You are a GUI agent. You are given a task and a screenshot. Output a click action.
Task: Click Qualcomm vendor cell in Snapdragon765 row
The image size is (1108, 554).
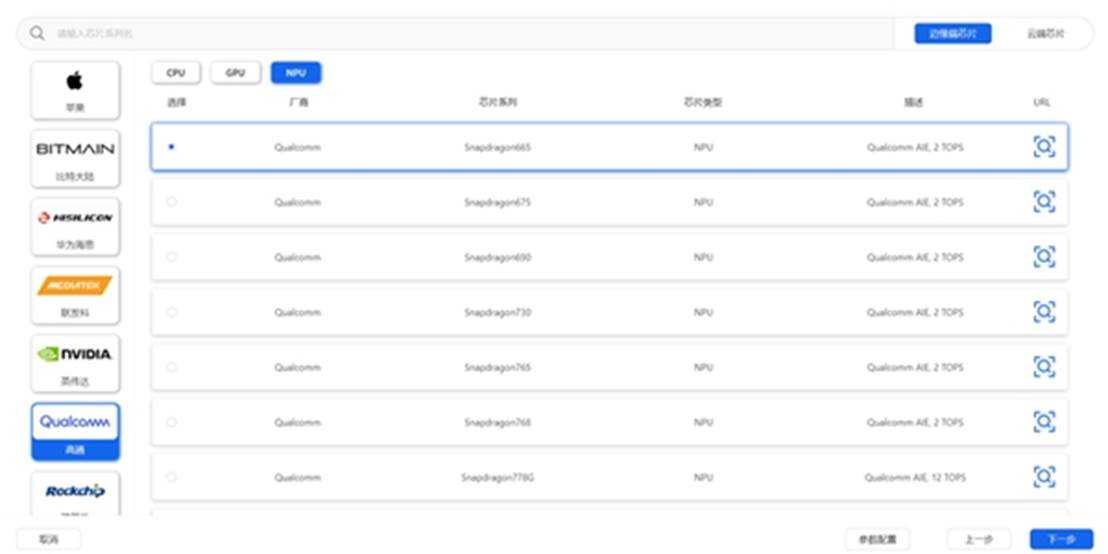click(x=297, y=367)
